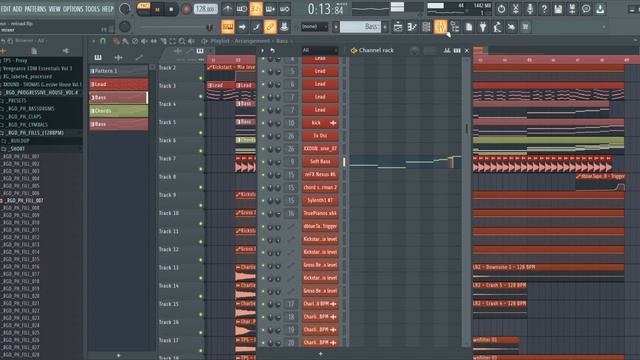The height and width of the screenshot is (360, 640).
Task: Open the plugin picker plug icon
Action: (x=483, y=27)
